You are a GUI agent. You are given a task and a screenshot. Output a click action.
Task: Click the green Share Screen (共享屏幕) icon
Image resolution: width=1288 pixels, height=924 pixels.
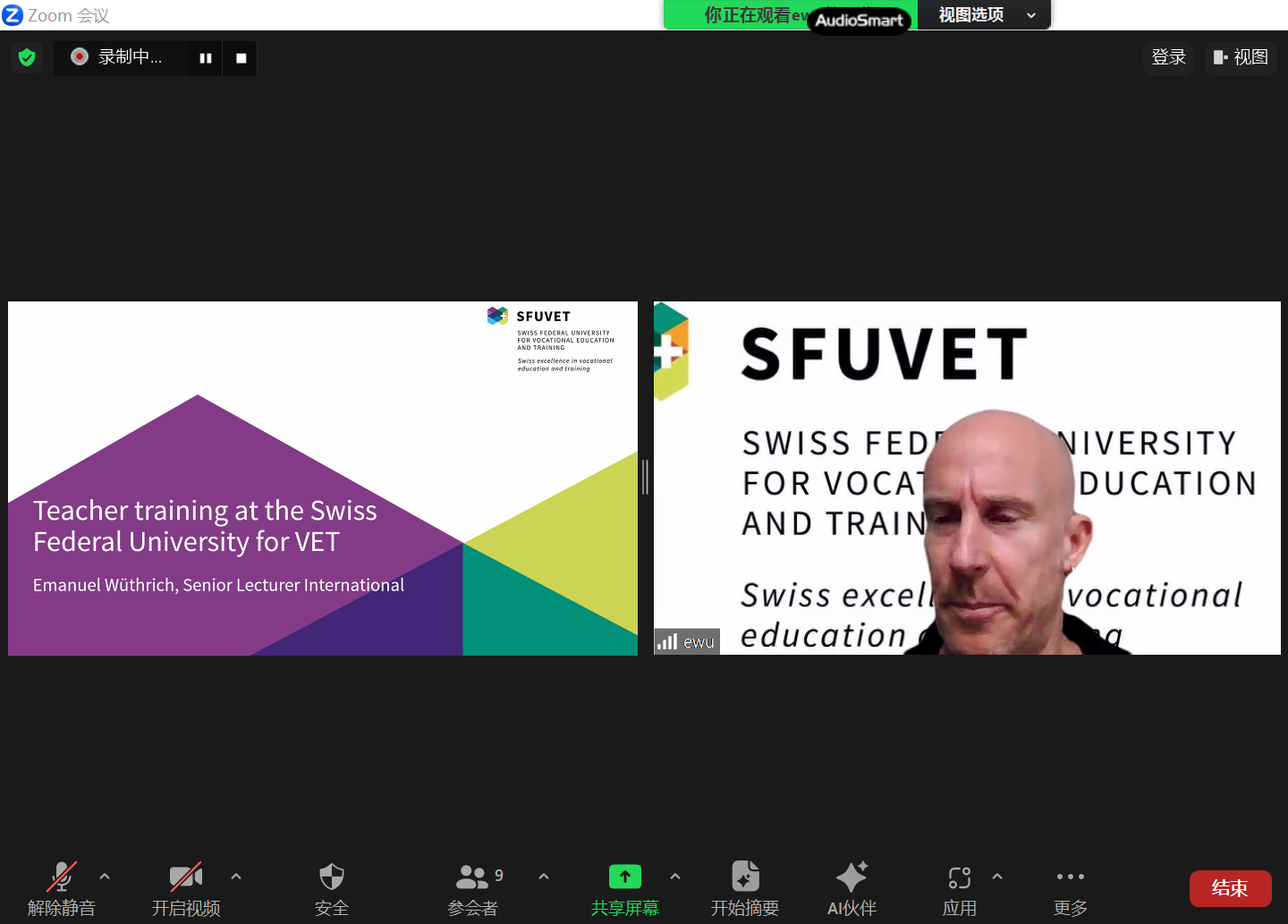coord(624,877)
